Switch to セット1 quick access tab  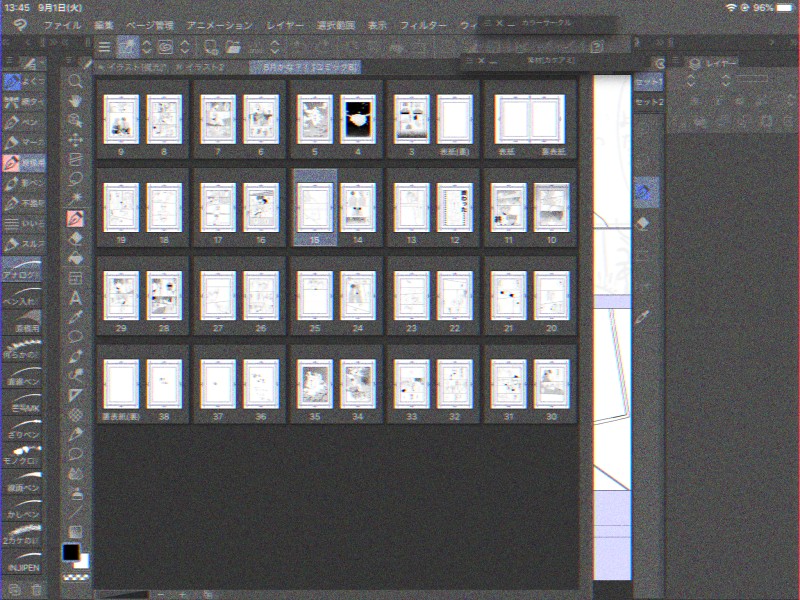point(648,82)
